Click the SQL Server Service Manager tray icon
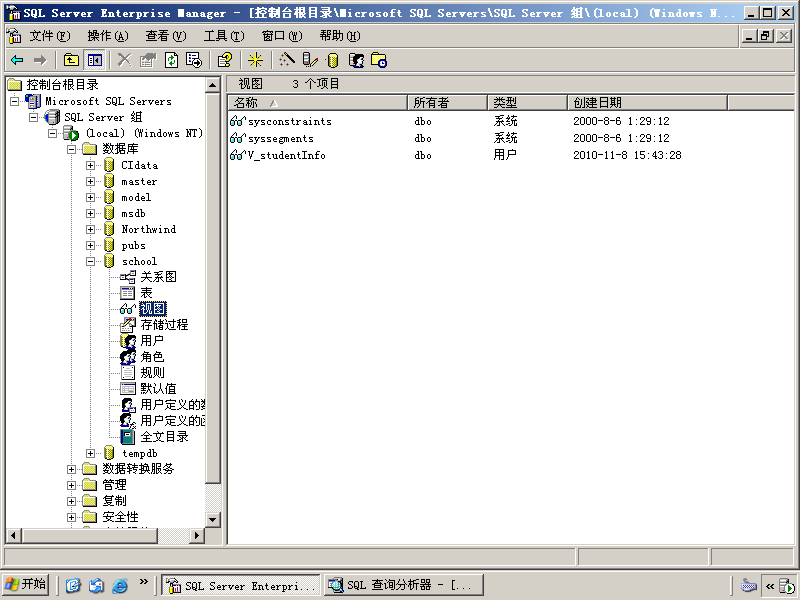Image resolution: width=800 pixels, height=600 pixels. [x=787, y=586]
